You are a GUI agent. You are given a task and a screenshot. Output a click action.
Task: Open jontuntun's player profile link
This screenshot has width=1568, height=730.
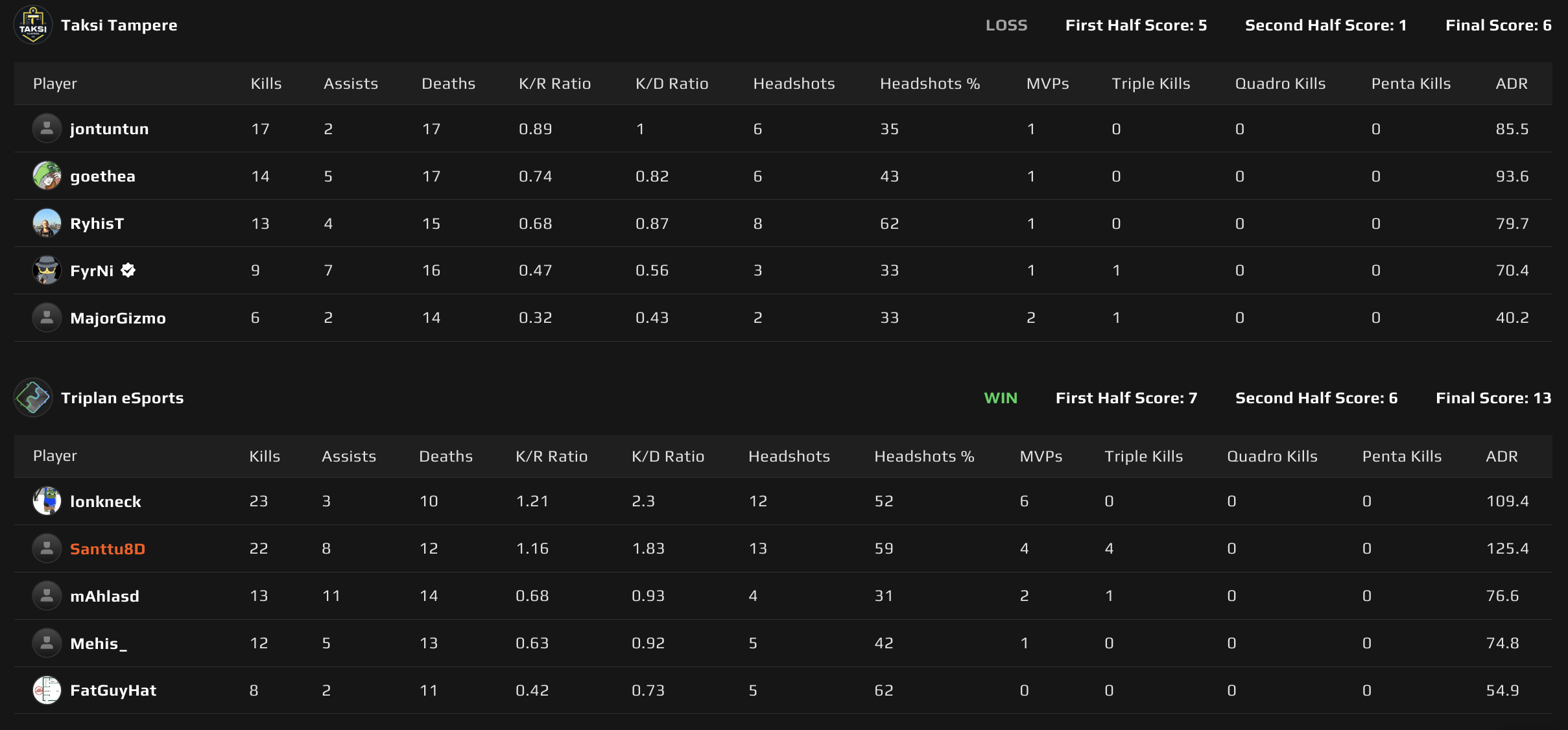coord(109,128)
